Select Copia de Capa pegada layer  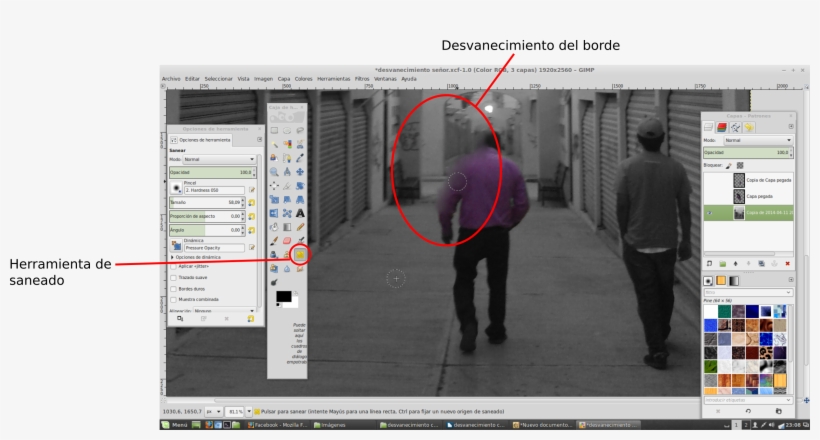(x=748, y=180)
